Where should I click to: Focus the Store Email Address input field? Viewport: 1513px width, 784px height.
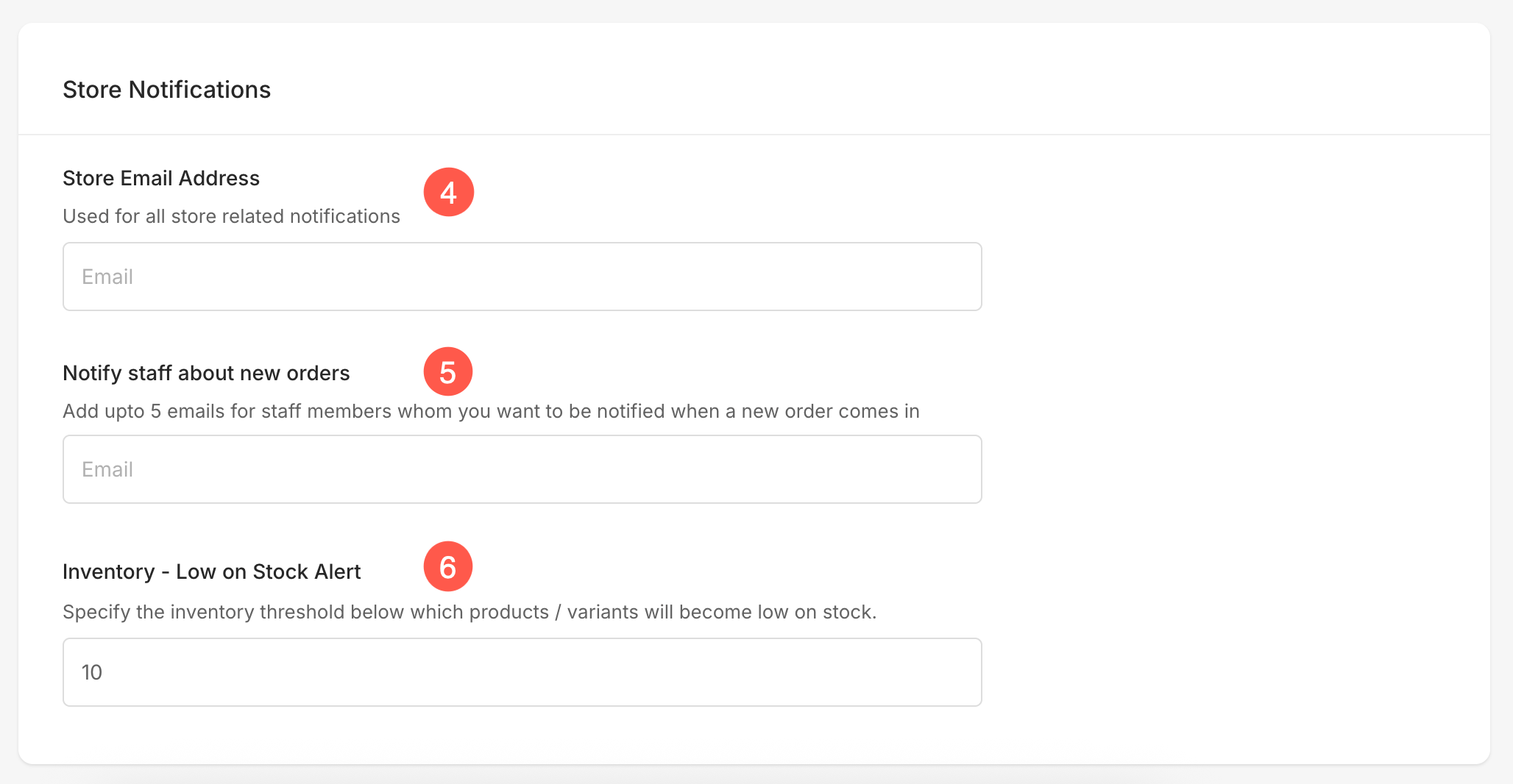[522, 277]
